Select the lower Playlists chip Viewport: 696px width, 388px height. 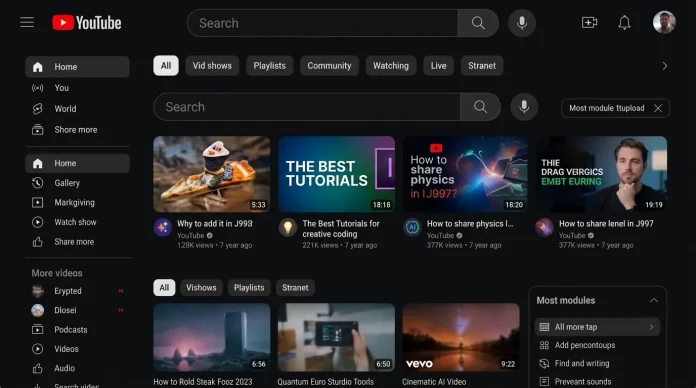[x=249, y=288]
